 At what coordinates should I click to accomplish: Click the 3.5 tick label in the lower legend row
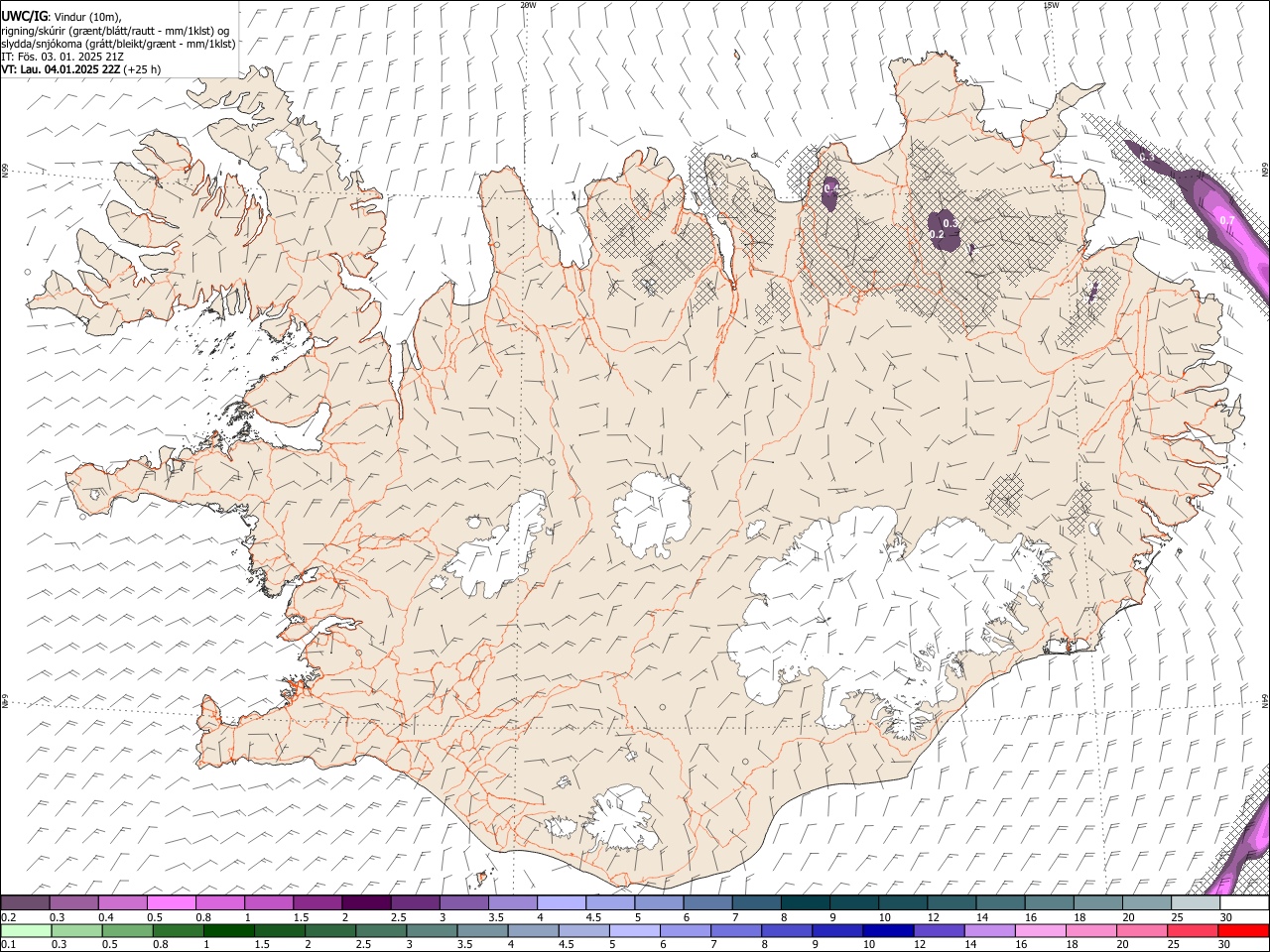(464, 944)
